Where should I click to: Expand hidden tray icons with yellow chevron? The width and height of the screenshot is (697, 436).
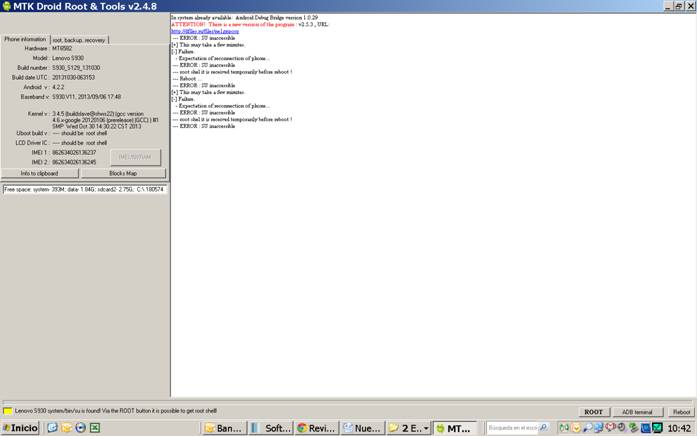click(576, 428)
